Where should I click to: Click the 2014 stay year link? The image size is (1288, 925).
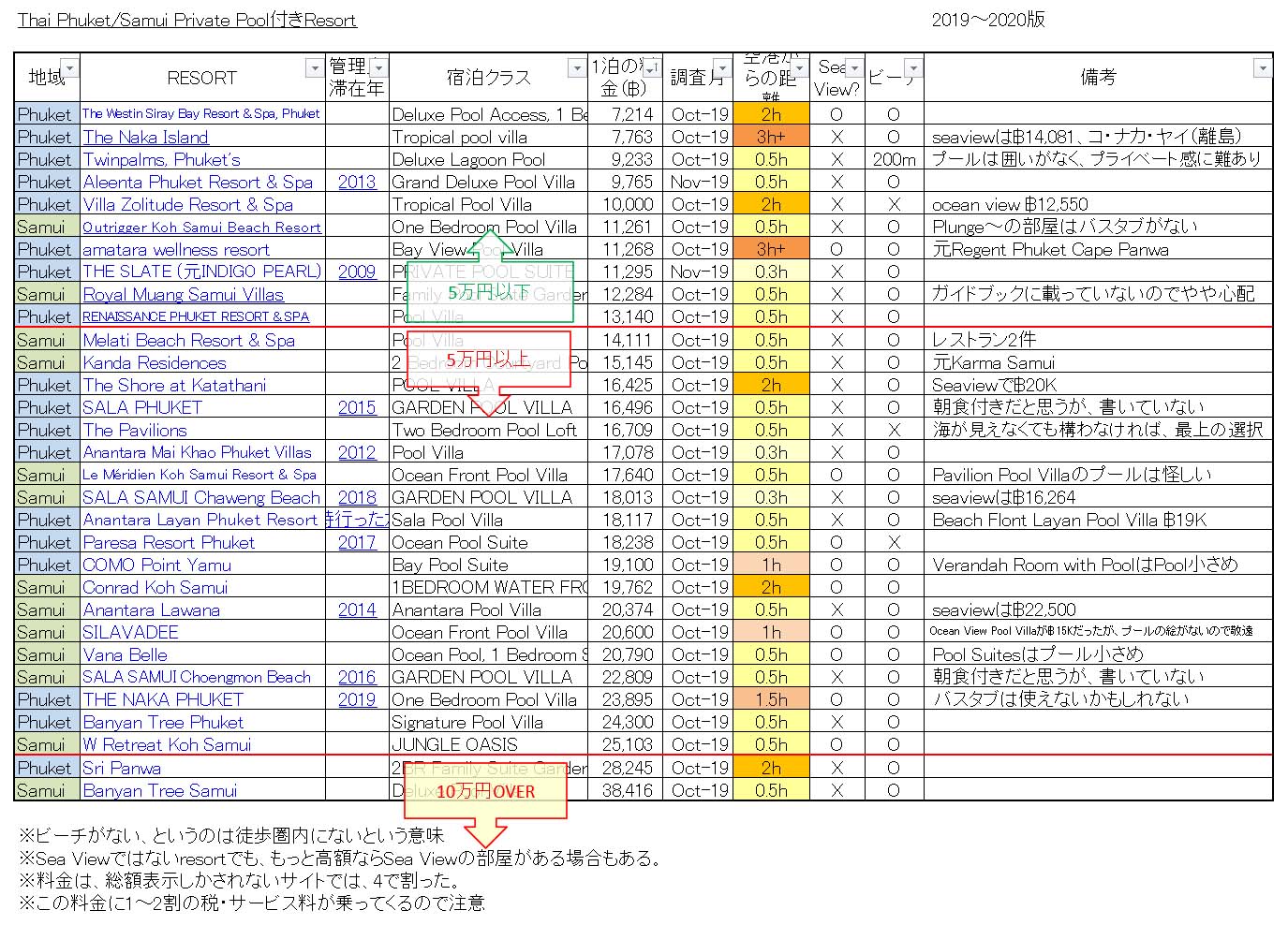pyautogui.click(x=357, y=609)
